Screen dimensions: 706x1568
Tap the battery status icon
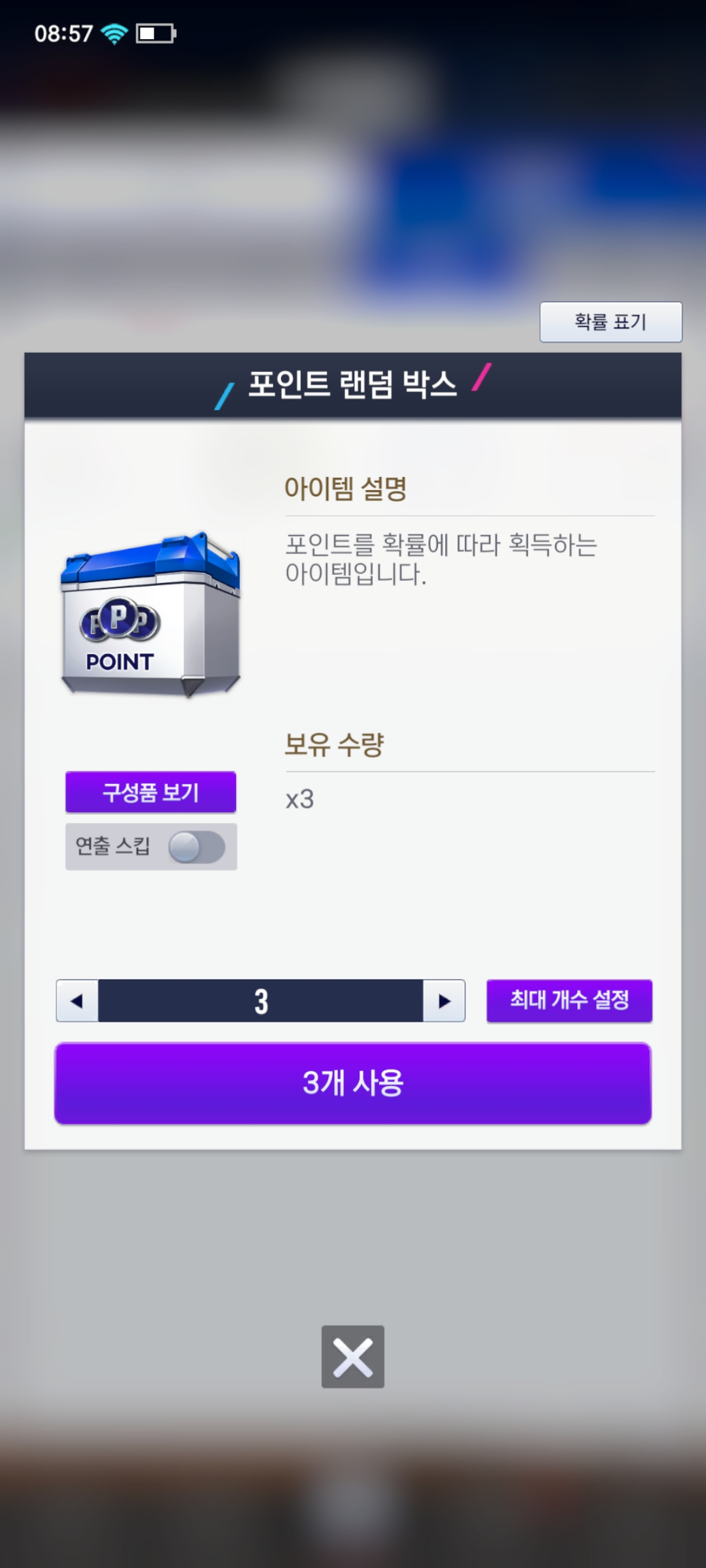pos(156,33)
